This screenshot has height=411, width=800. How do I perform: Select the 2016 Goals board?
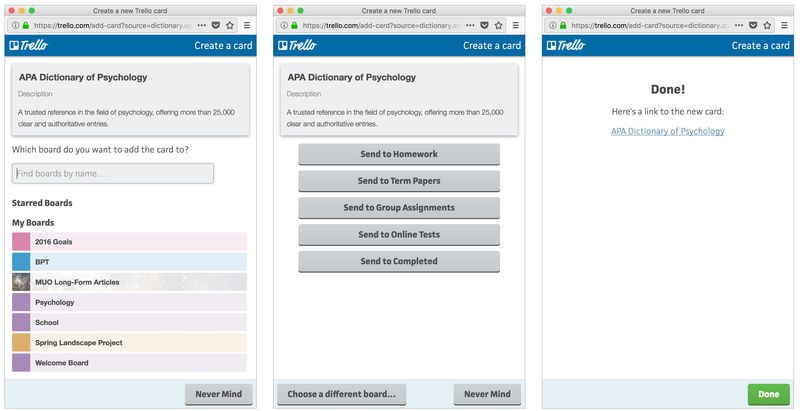coord(129,242)
